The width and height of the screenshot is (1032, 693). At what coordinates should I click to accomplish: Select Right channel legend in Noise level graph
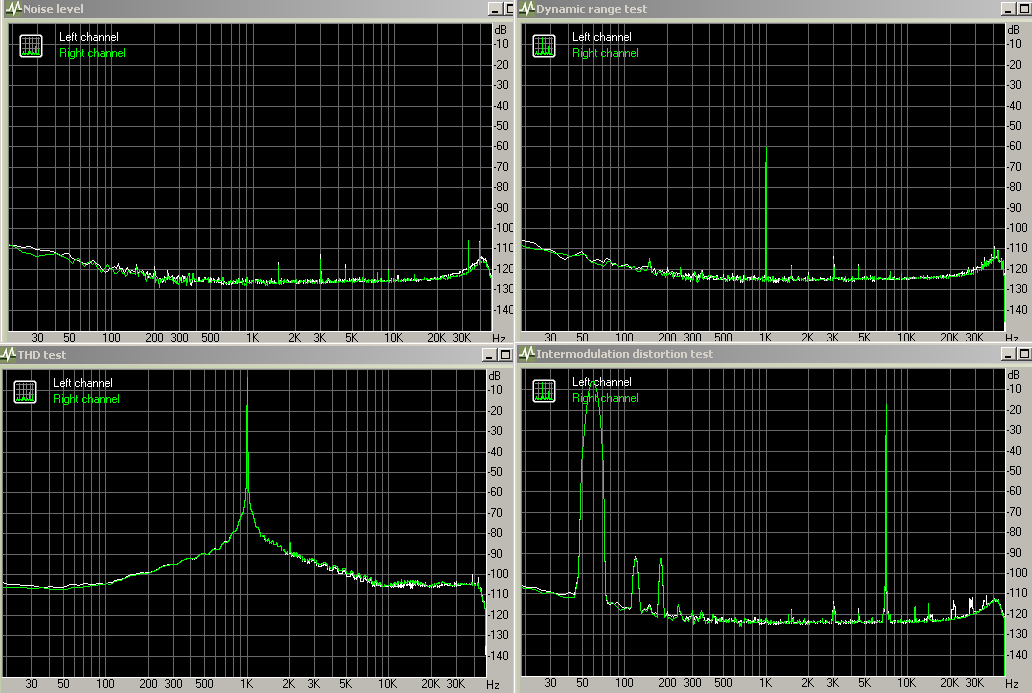pos(92,53)
